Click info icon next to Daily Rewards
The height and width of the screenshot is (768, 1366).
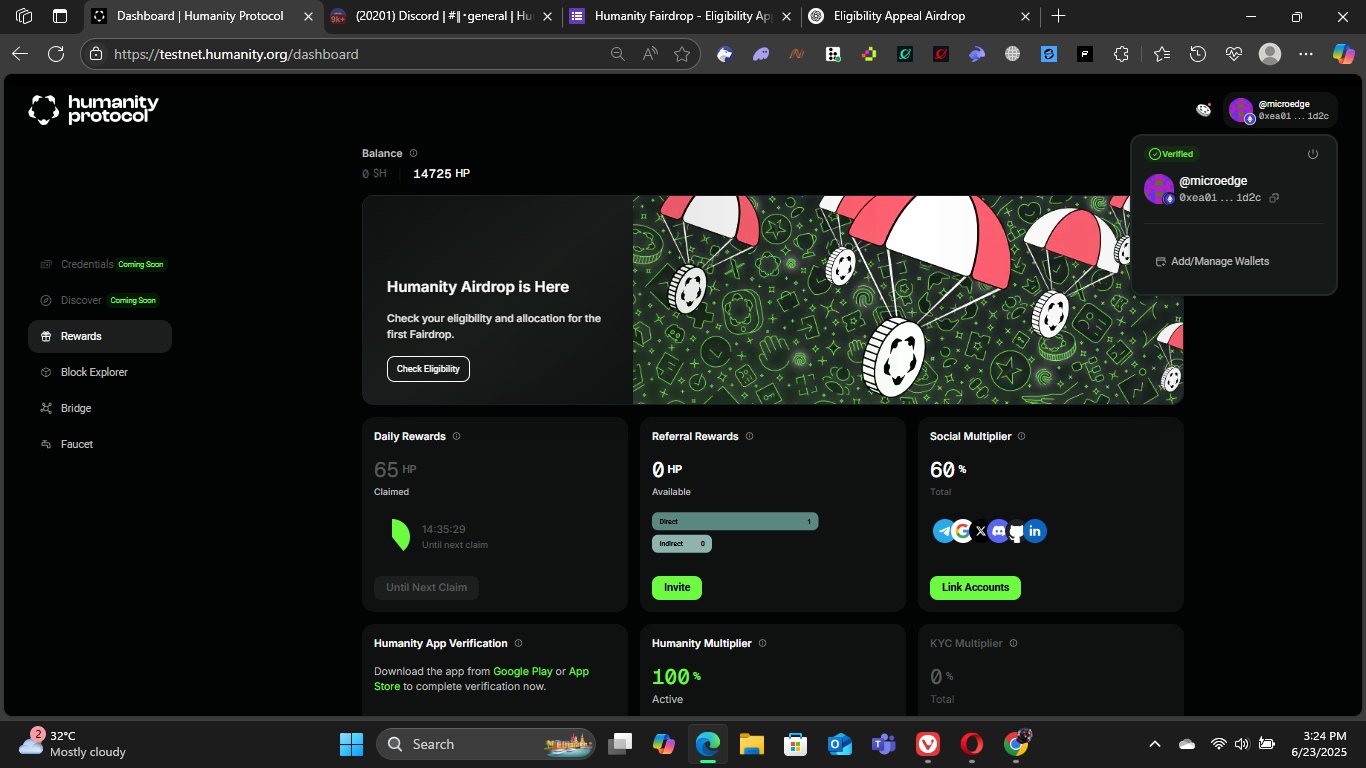[456, 436]
